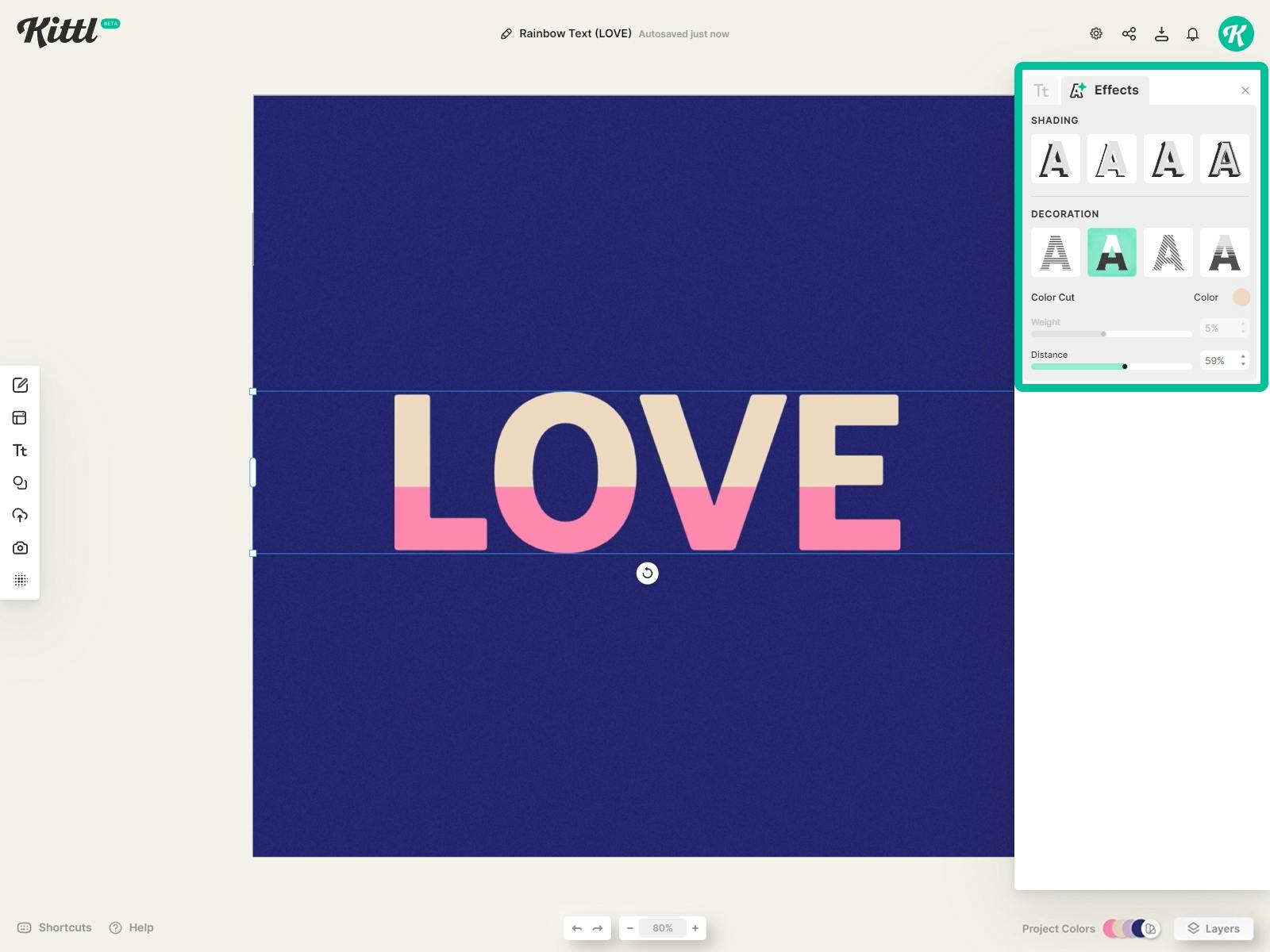The width and height of the screenshot is (1270, 952).
Task: Click the 80% zoom level field
Action: click(x=663, y=928)
